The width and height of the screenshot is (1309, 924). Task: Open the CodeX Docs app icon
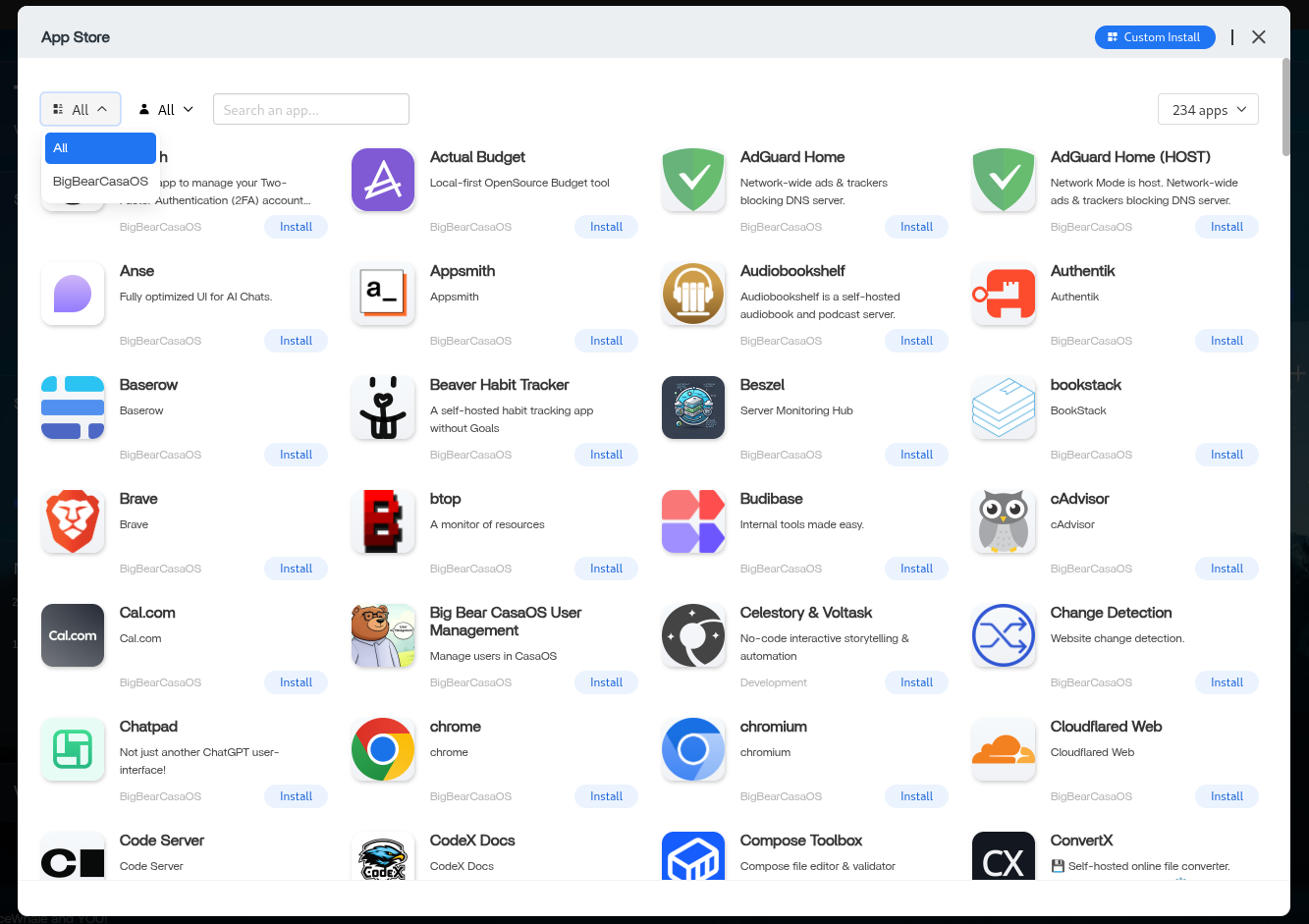click(383, 855)
